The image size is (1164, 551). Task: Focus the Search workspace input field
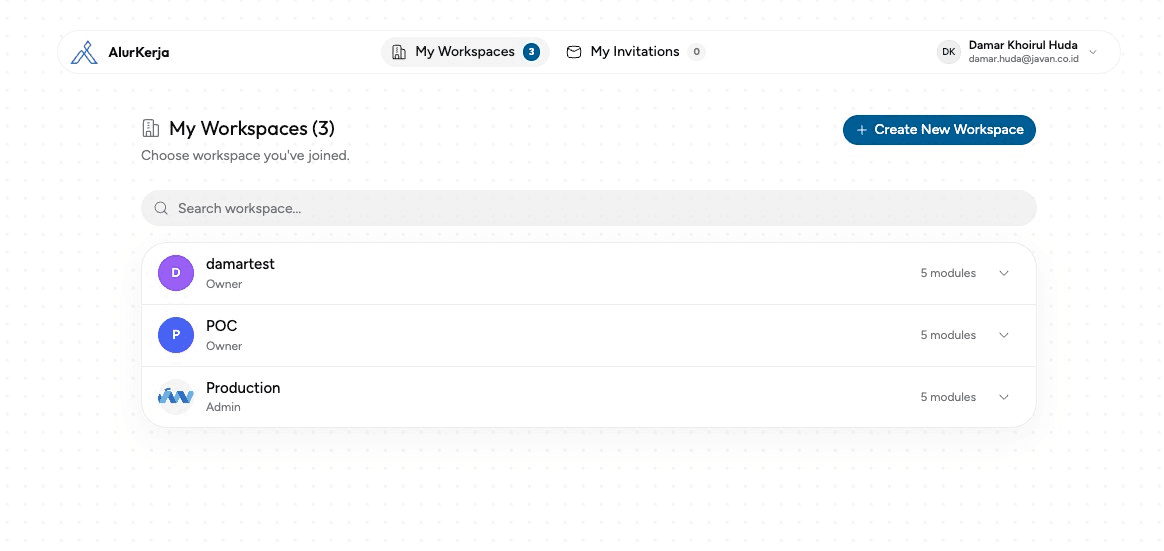coord(589,208)
